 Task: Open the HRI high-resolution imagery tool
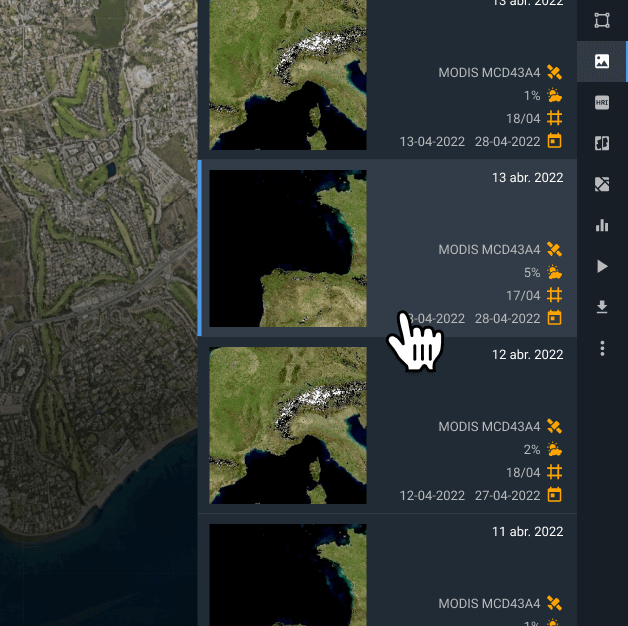pos(602,102)
